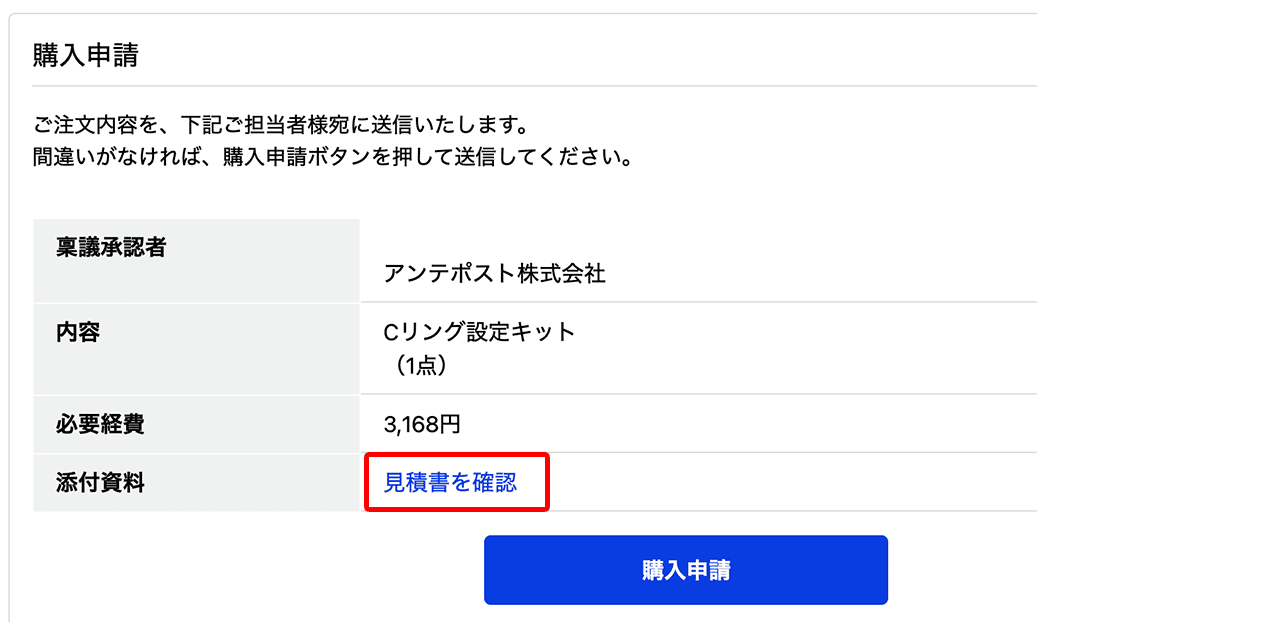Select the item Cリング設定キット
Image resolution: width=1280 pixels, height=622 pixels.
[x=478, y=330]
